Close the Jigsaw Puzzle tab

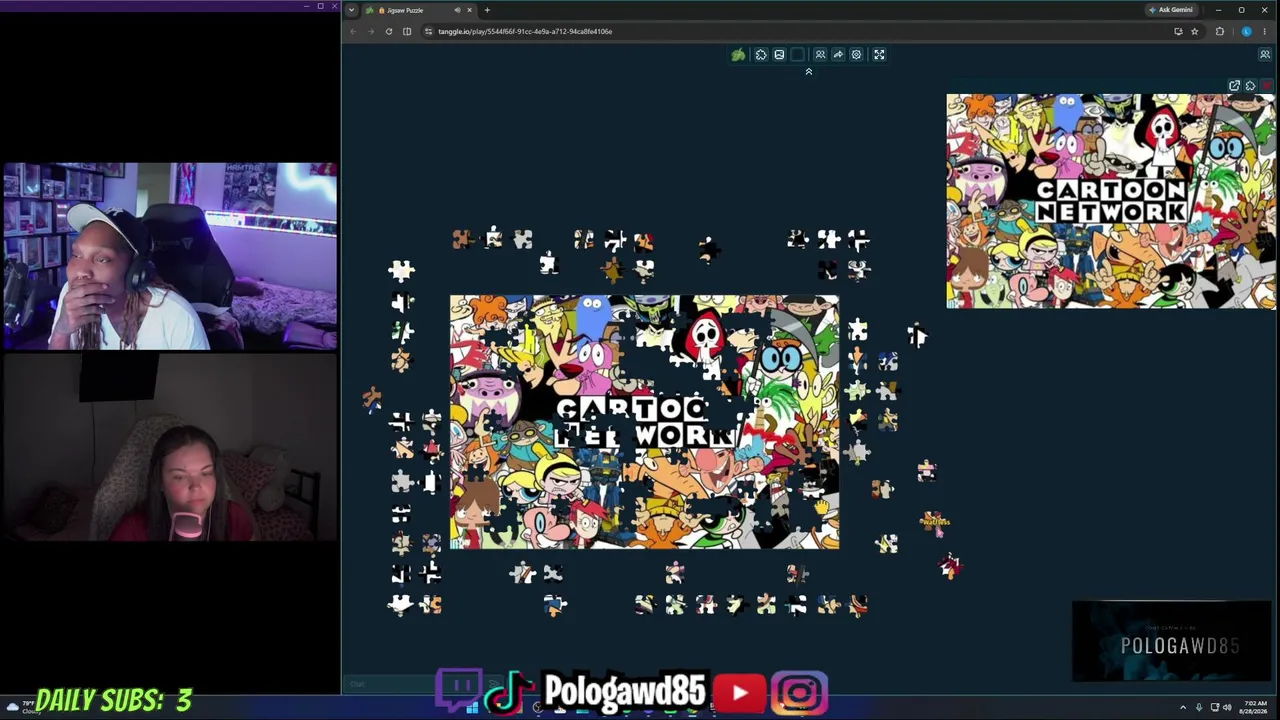[469, 10]
